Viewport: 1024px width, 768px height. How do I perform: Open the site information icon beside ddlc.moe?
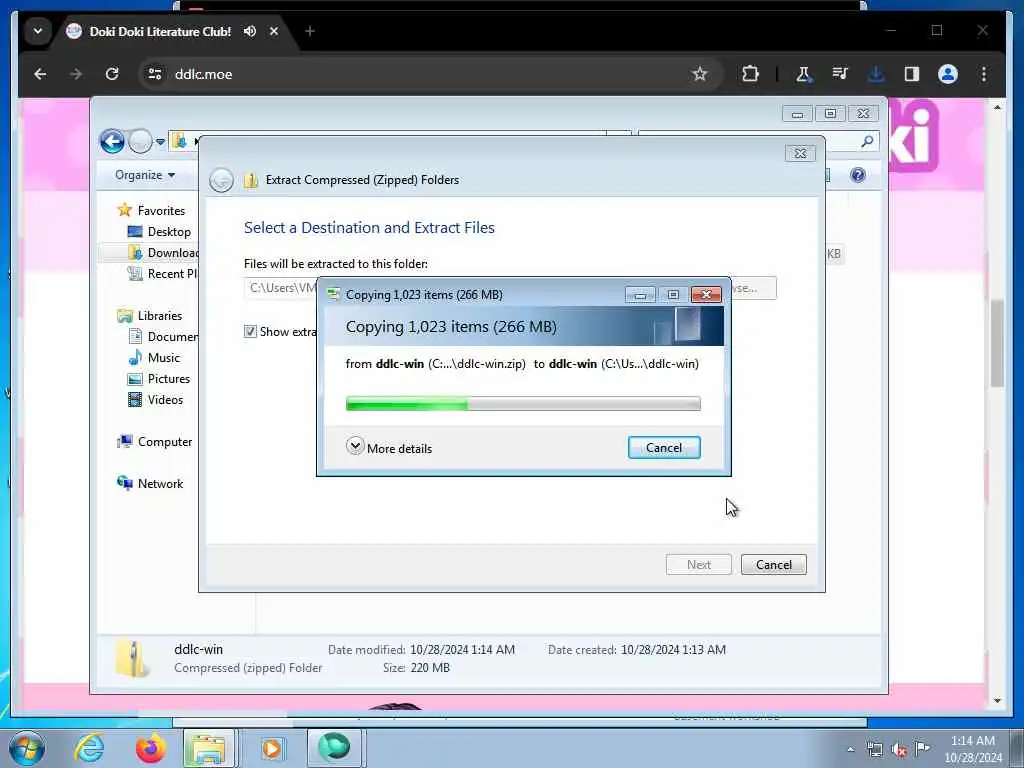click(x=155, y=74)
